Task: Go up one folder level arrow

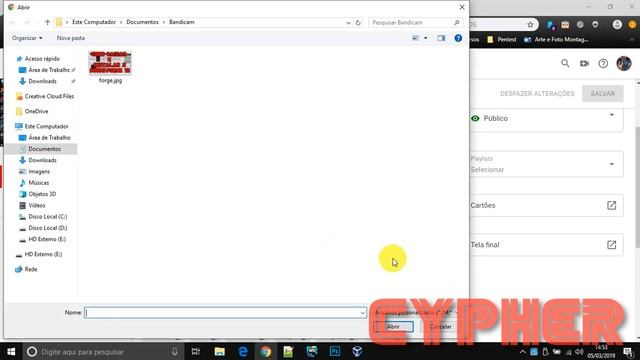Action: click(x=47, y=22)
